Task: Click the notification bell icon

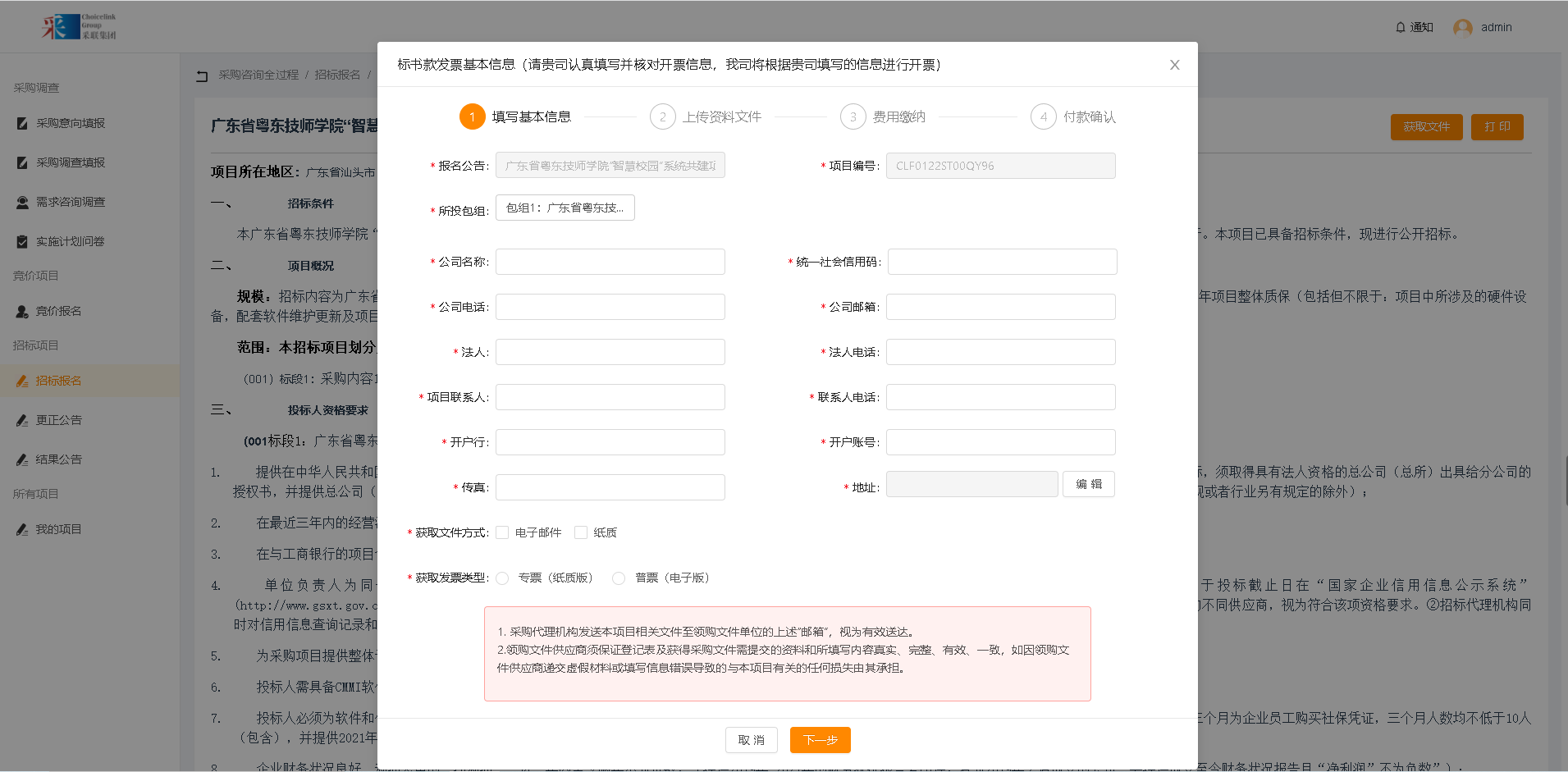Action: tap(1401, 27)
